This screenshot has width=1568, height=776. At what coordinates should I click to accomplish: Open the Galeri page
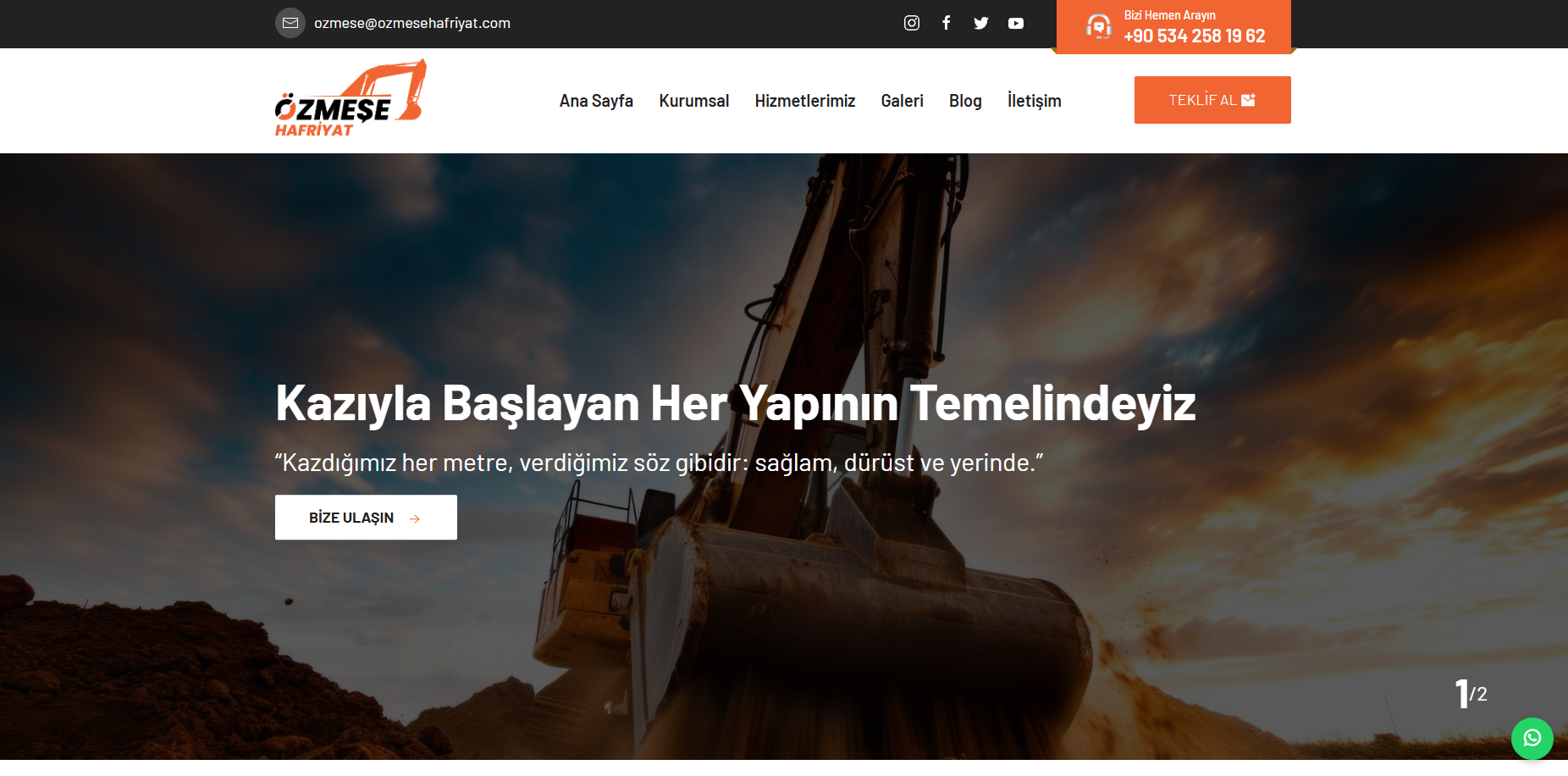coord(903,100)
